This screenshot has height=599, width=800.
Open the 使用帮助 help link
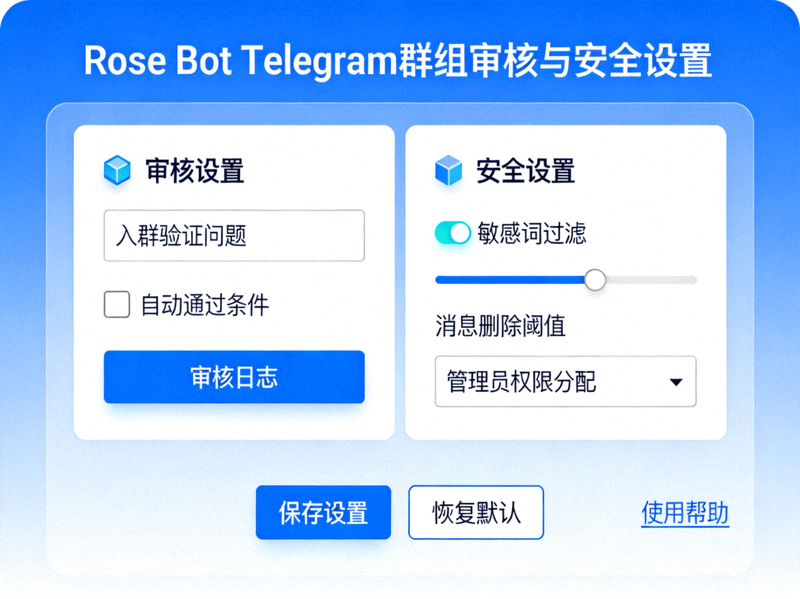click(x=685, y=512)
